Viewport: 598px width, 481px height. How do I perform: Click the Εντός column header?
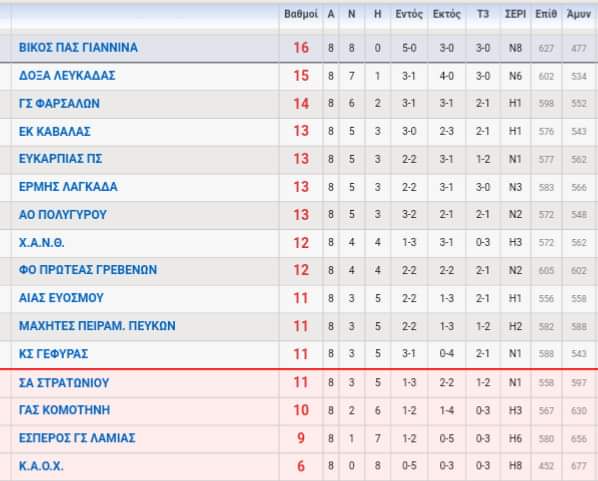tap(409, 14)
